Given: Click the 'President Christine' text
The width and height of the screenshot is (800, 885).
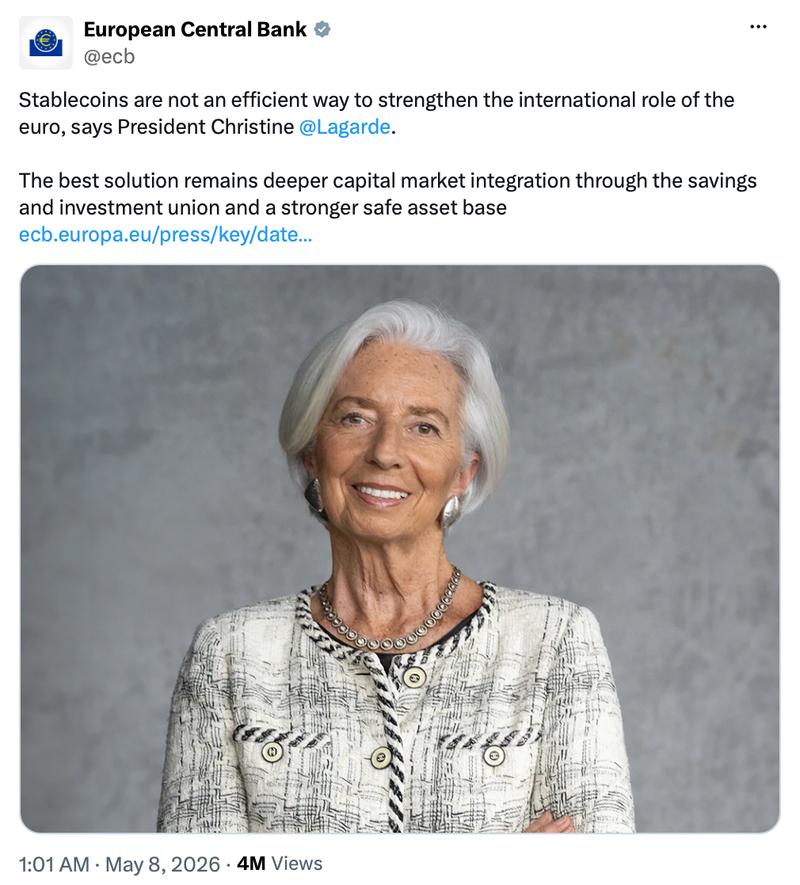Looking at the screenshot, I should 206,126.
